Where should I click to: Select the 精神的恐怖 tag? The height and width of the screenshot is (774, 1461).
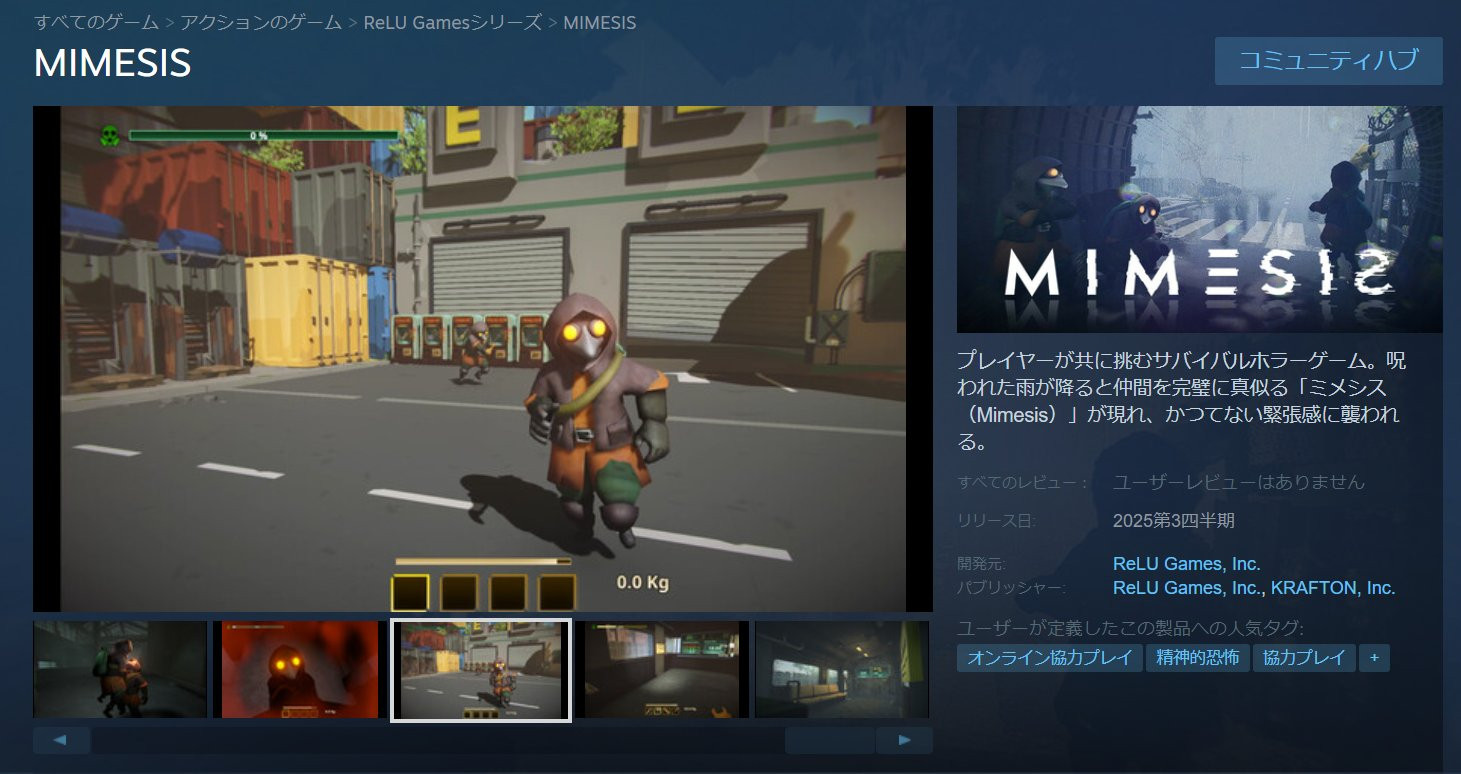click(1197, 658)
